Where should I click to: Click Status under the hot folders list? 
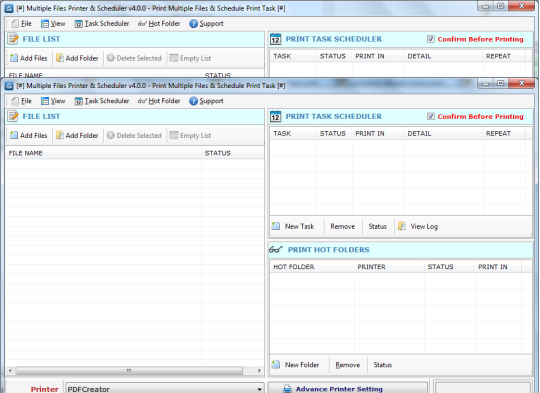383,365
